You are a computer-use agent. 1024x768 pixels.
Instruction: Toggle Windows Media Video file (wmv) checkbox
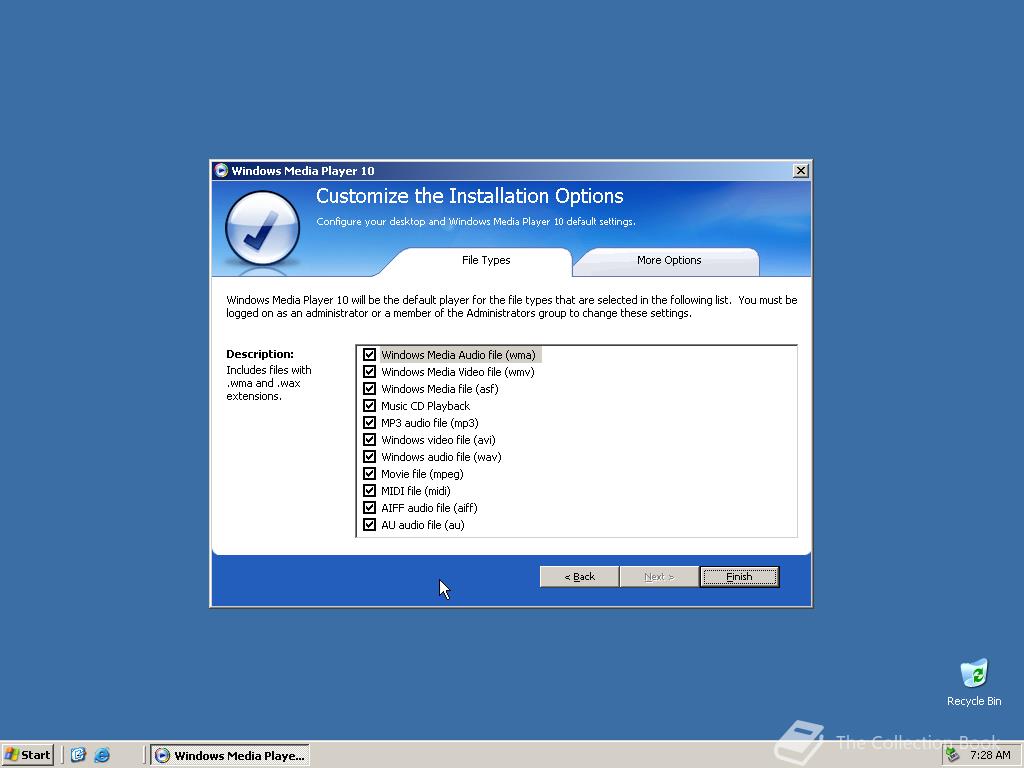[x=370, y=372]
